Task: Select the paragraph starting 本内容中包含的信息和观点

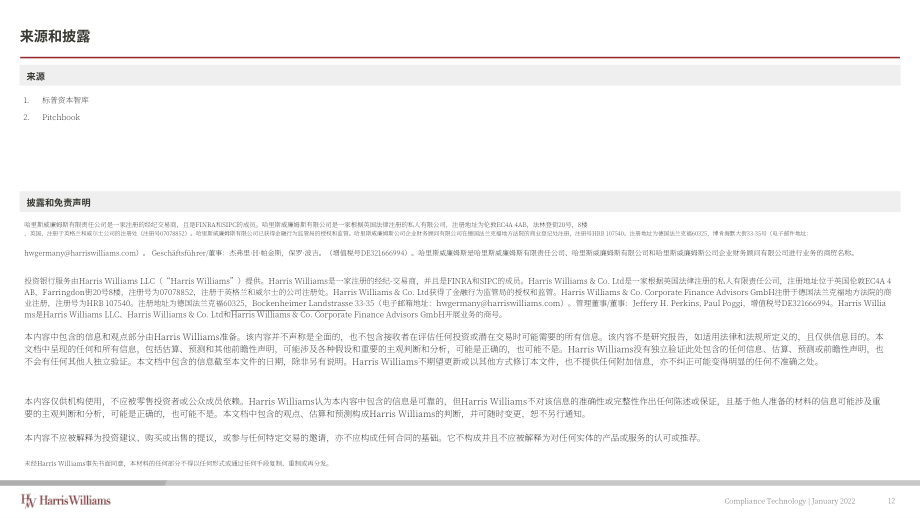Action: pos(454,349)
